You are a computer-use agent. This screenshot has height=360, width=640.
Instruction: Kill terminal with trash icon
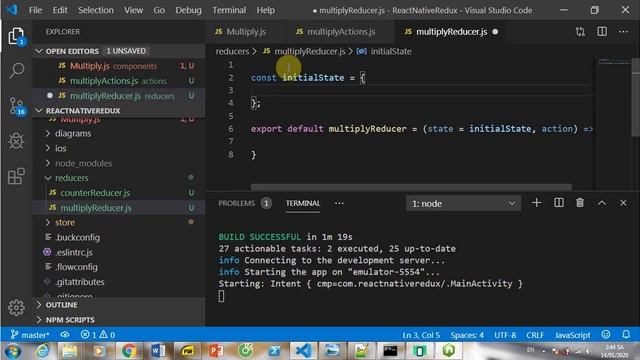click(580, 203)
